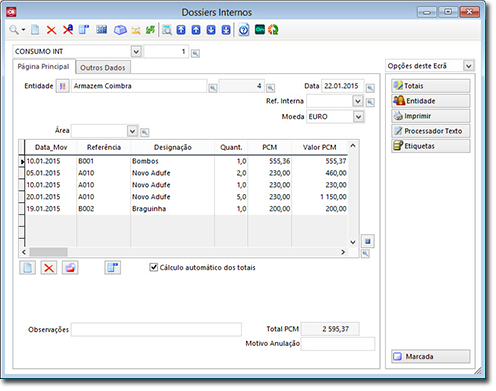Click the Designação column header

pyautogui.click(x=173, y=147)
